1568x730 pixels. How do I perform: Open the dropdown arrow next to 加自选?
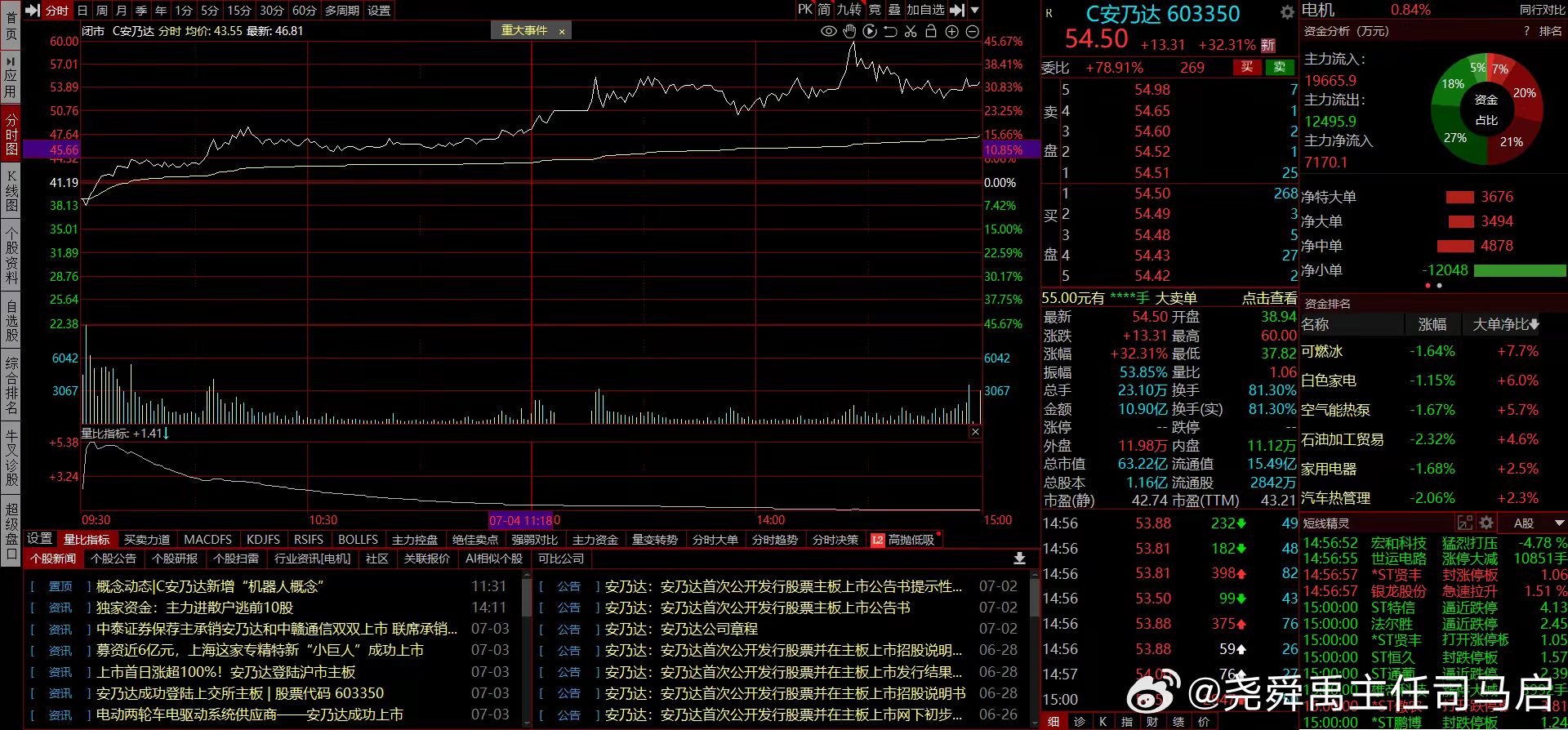pyautogui.click(x=975, y=10)
